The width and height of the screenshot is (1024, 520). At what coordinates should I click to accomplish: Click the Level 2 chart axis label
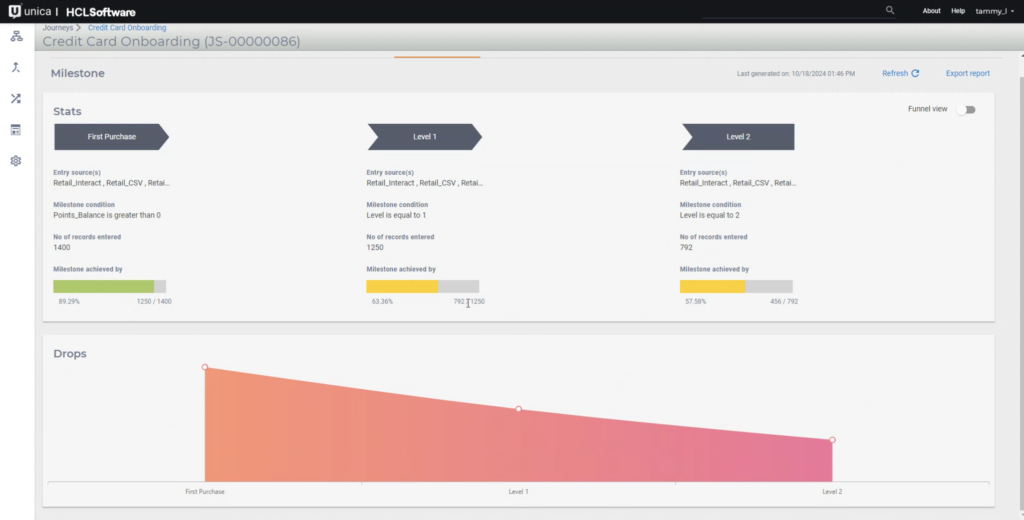(x=832, y=491)
